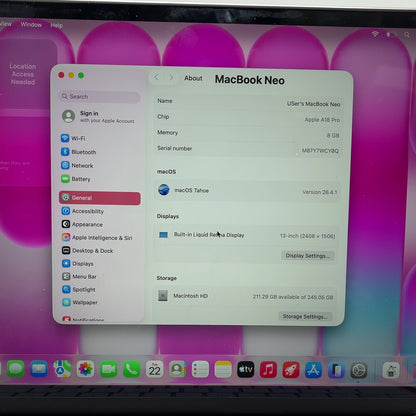Click the Storage Settings button

coord(305,316)
